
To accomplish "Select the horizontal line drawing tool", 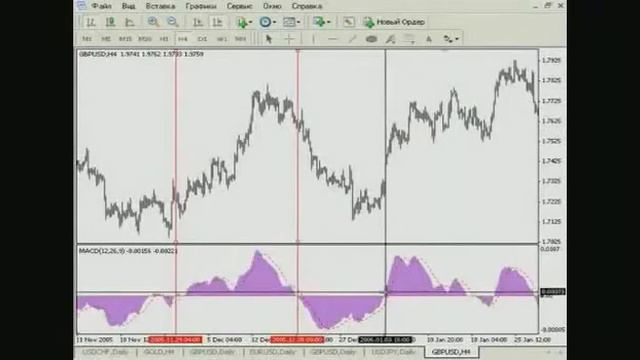I will pyautogui.click(x=333, y=39).
